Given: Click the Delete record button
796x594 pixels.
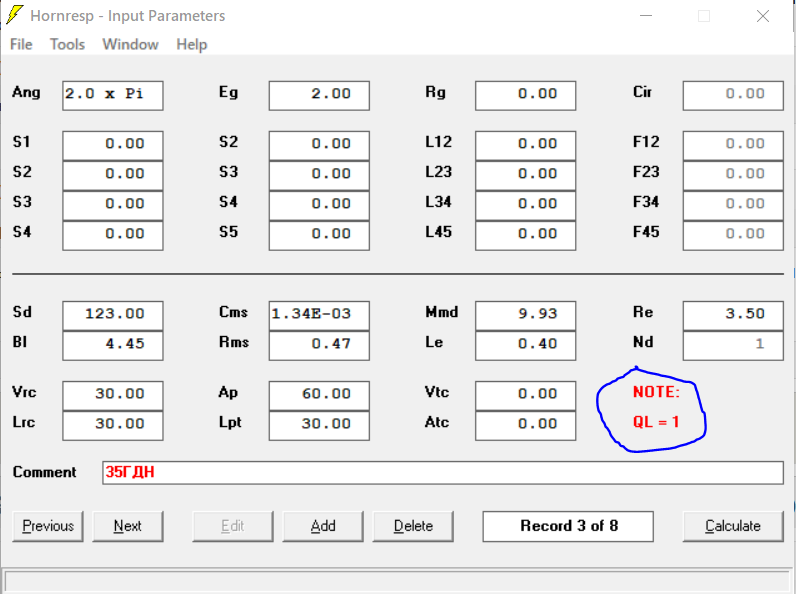Looking at the screenshot, I should [x=413, y=526].
